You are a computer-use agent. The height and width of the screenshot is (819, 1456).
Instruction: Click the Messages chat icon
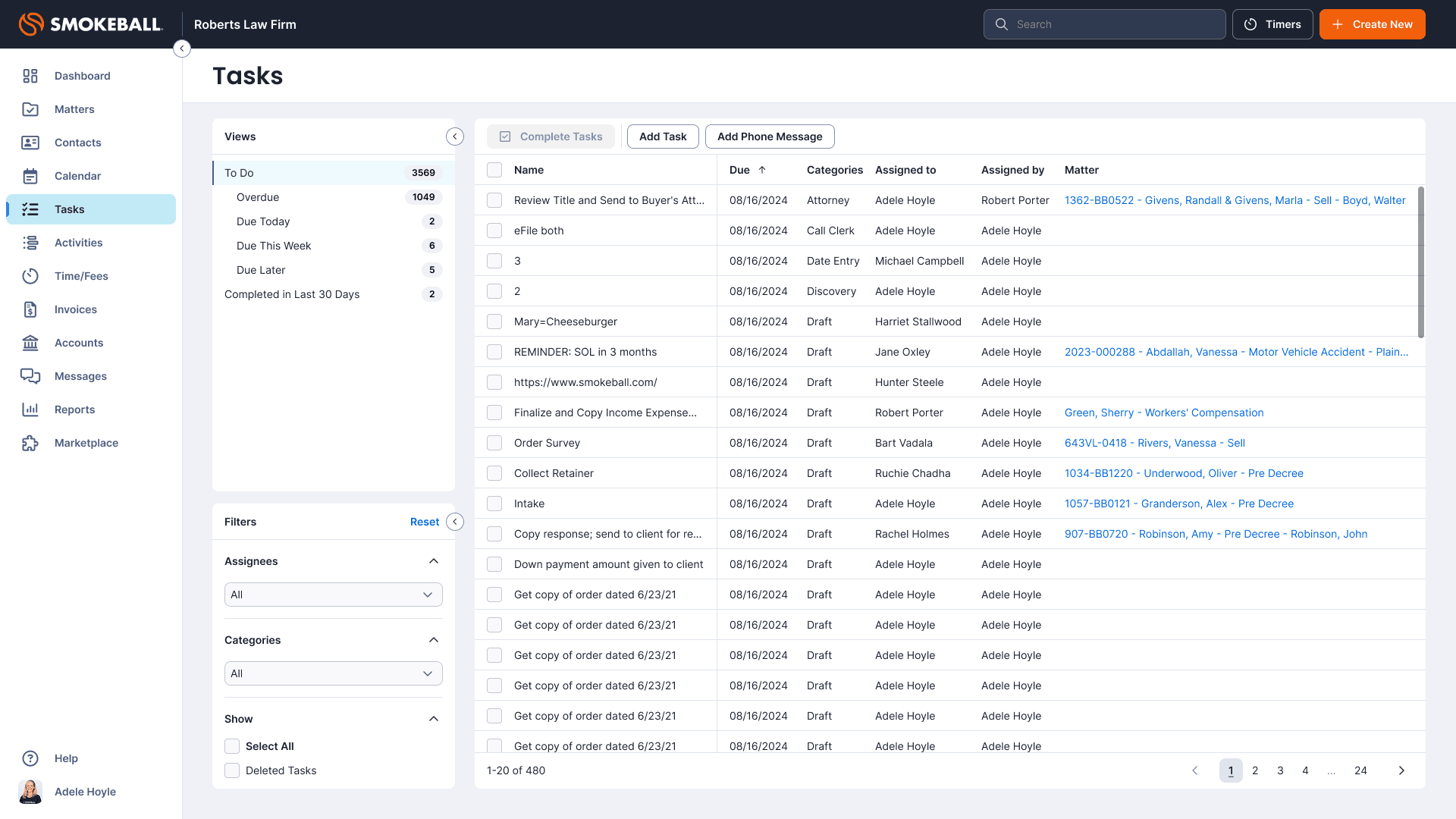30,376
